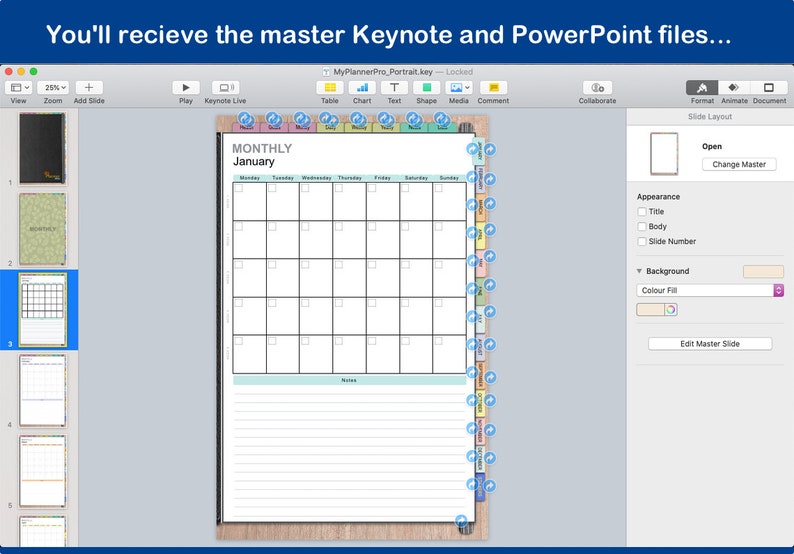Screen dimensions: 794x554
Task: Click the Add Slide plus icon
Action: point(89,88)
